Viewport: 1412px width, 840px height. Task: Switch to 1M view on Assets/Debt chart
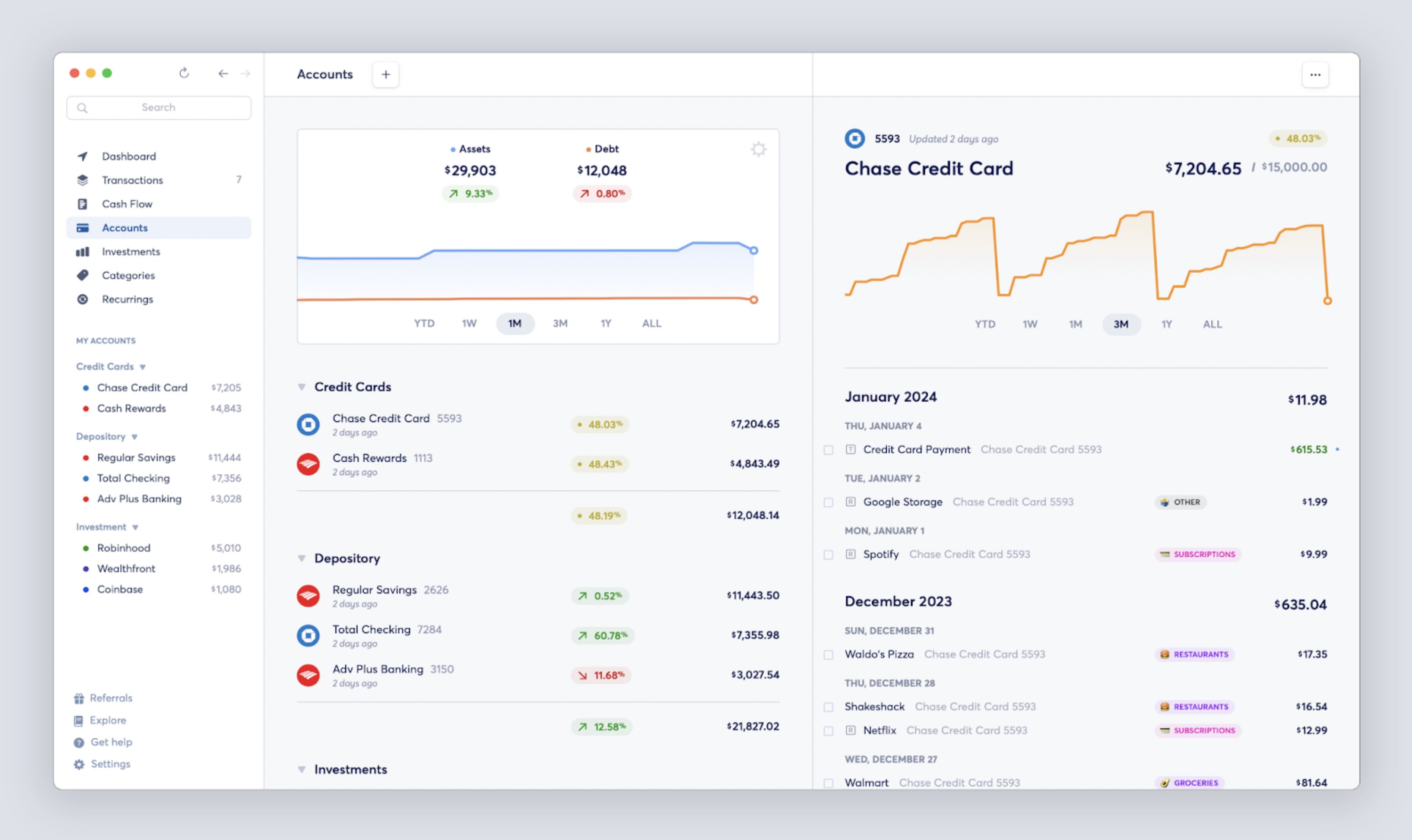tap(515, 323)
